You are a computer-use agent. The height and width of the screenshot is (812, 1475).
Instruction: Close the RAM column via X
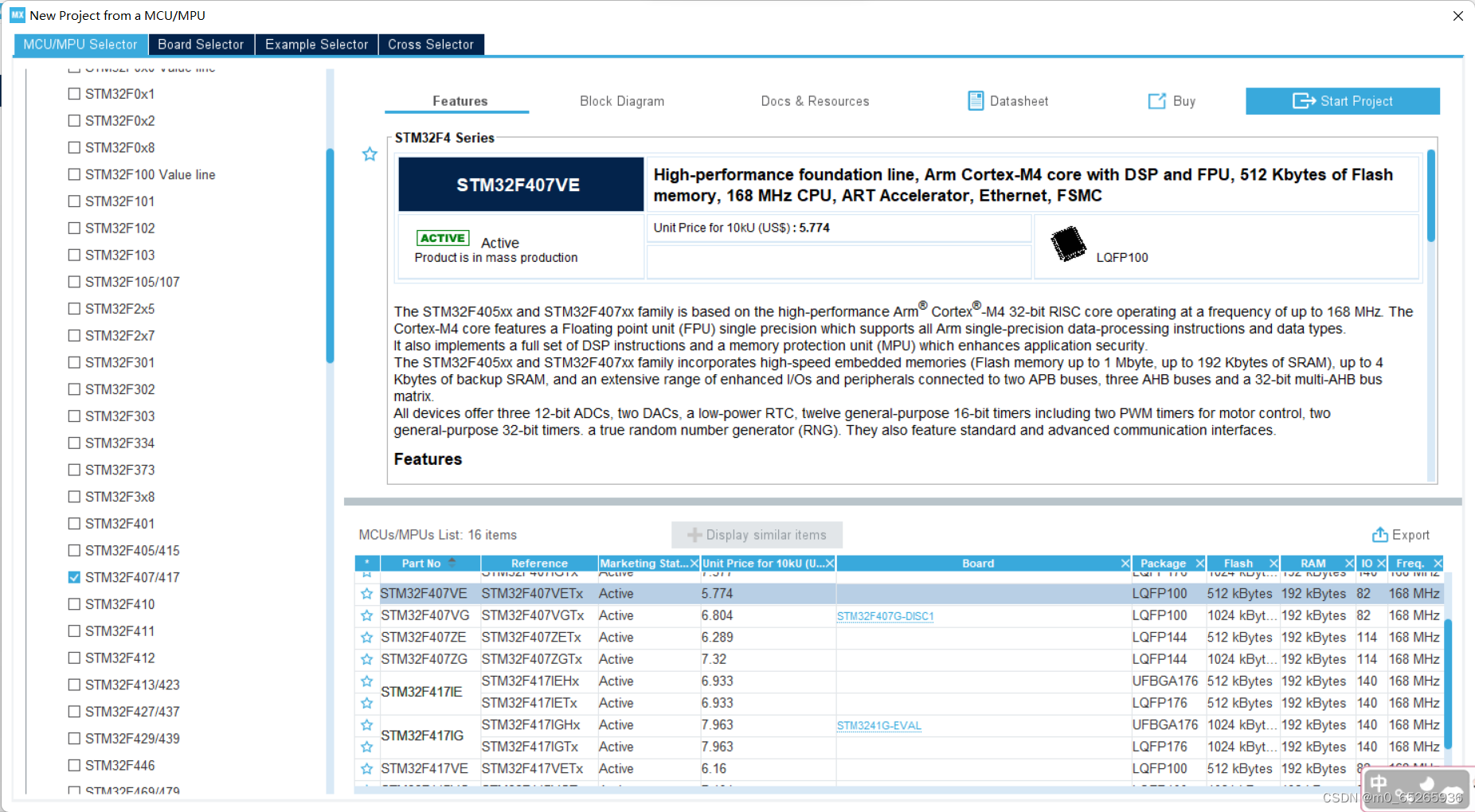1349,564
